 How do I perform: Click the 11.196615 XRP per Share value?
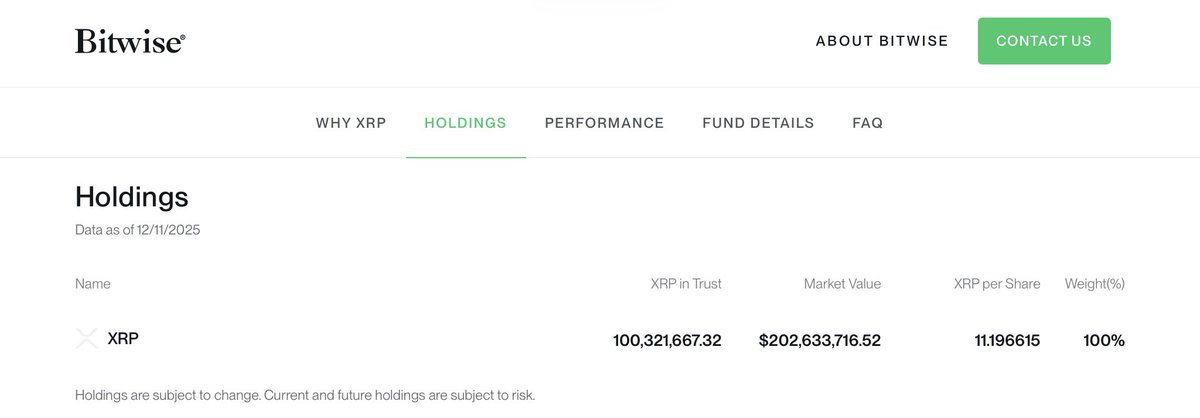pyautogui.click(x=1007, y=341)
